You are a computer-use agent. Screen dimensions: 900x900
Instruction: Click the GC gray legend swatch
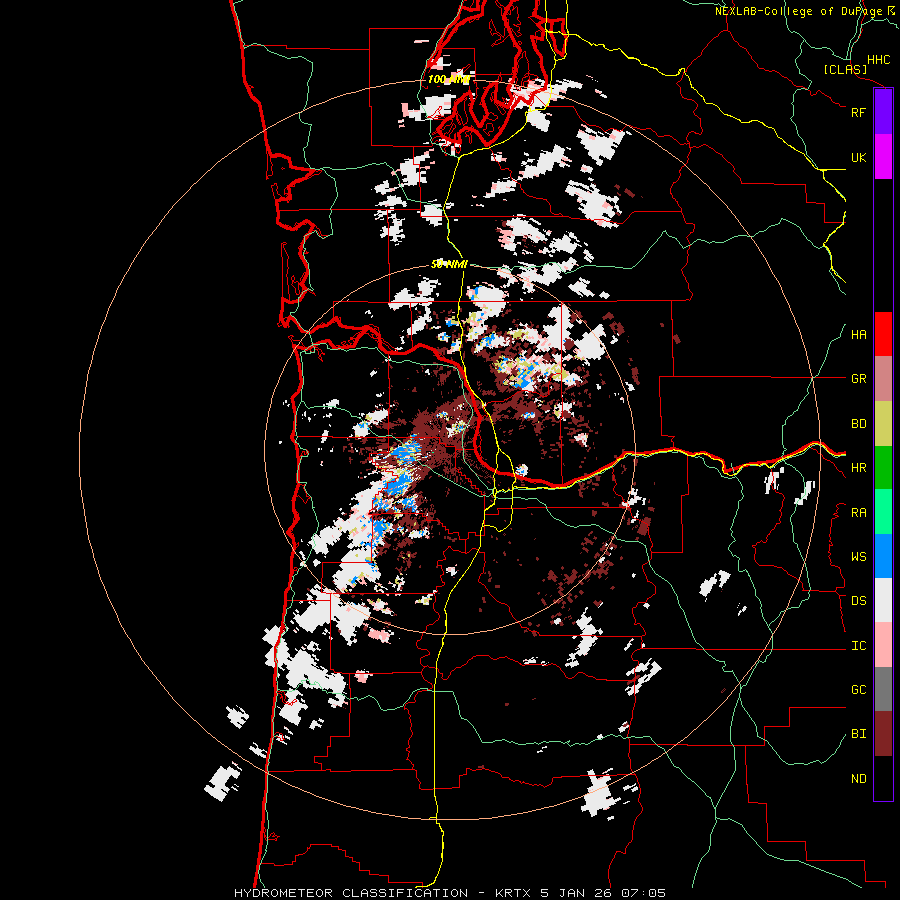(x=883, y=689)
